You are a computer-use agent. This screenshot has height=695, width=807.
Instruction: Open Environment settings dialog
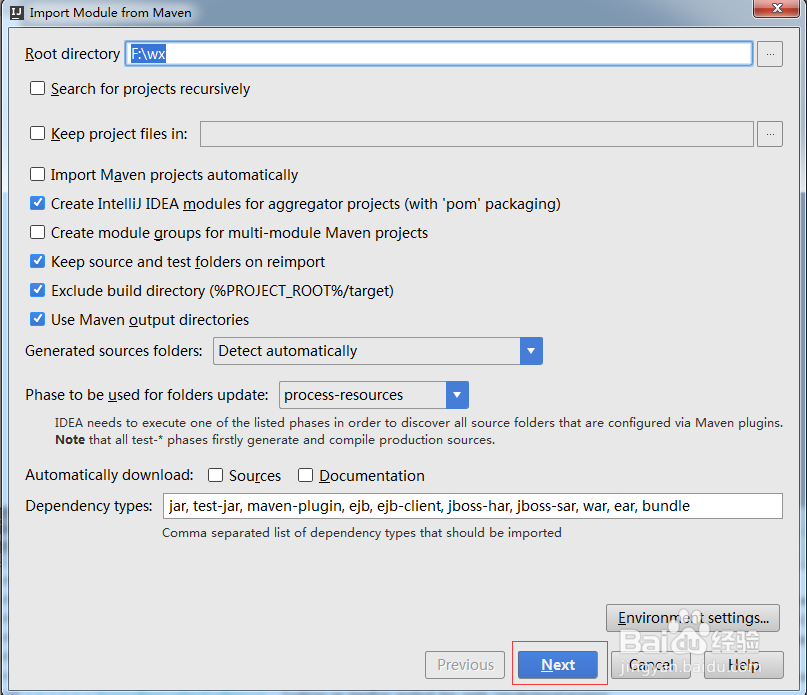693,618
